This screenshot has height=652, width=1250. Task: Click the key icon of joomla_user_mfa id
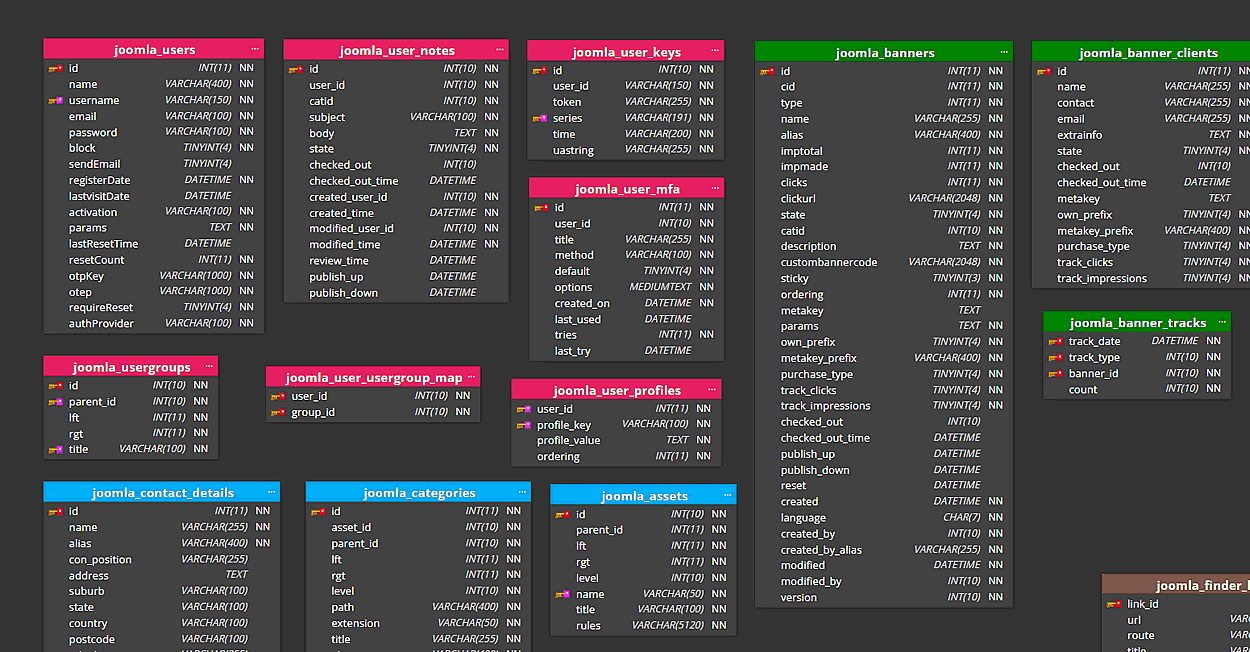coord(542,208)
